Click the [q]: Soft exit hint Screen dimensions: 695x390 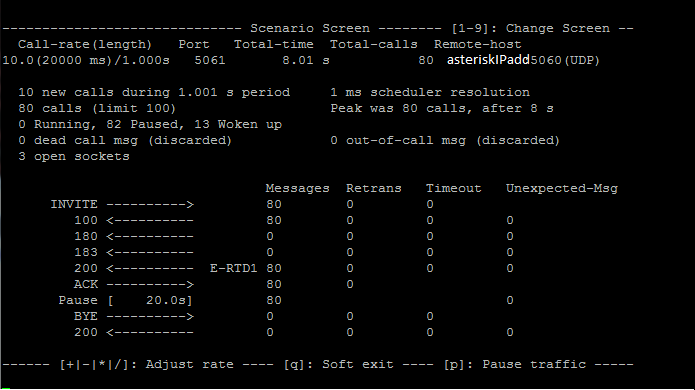[x=338, y=364]
